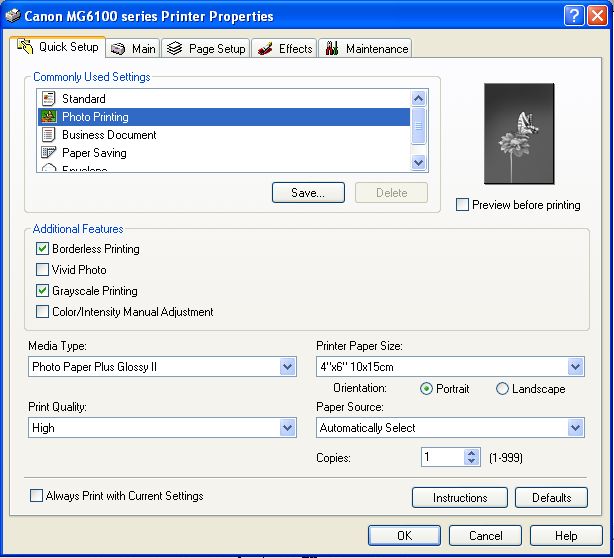Image resolution: width=614 pixels, height=558 pixels.
Task: Click the butterfly preview thumbnail
Action: (517, 134)
